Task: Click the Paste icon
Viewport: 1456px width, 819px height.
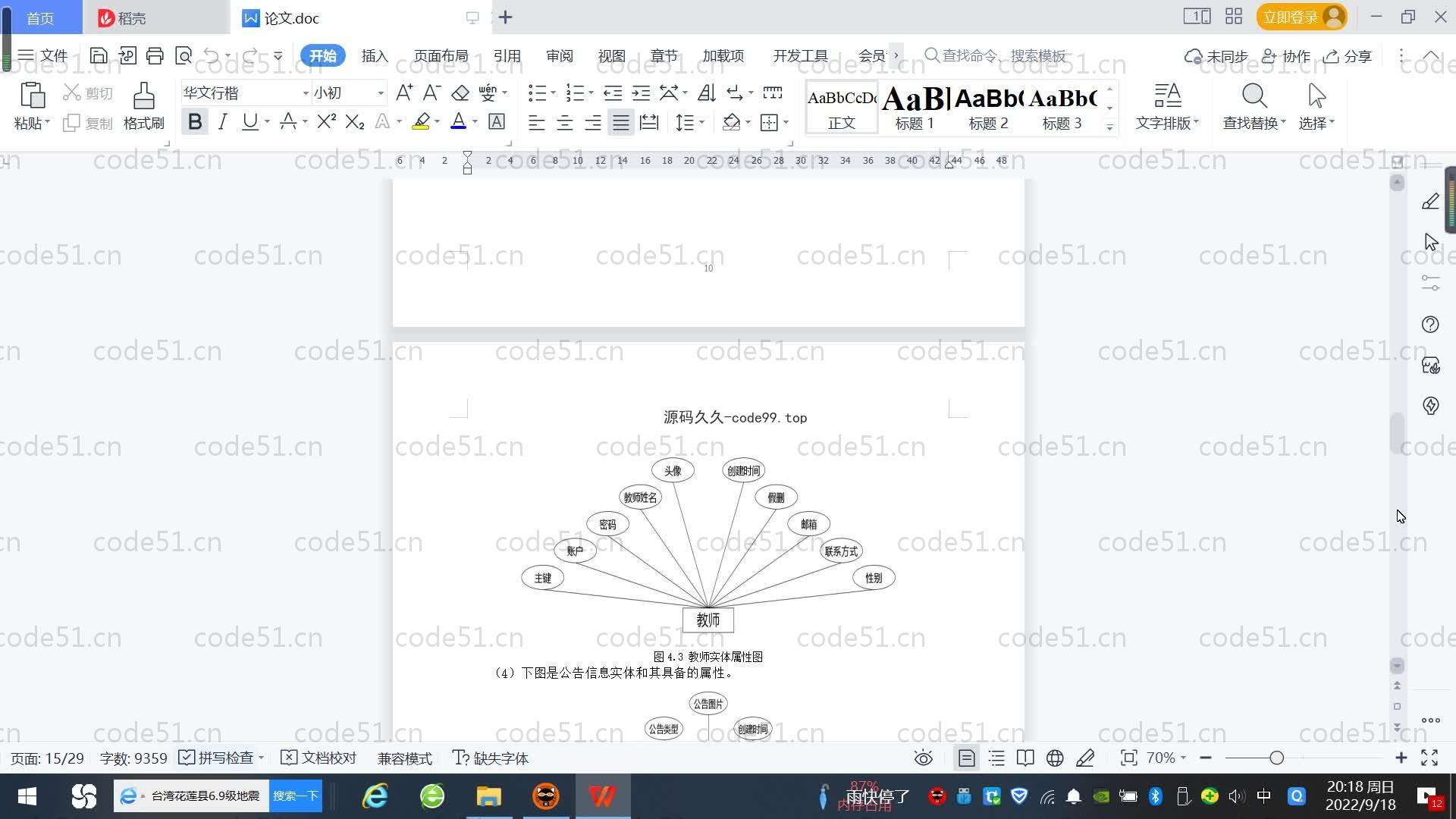Action: (x=31, y=96)
